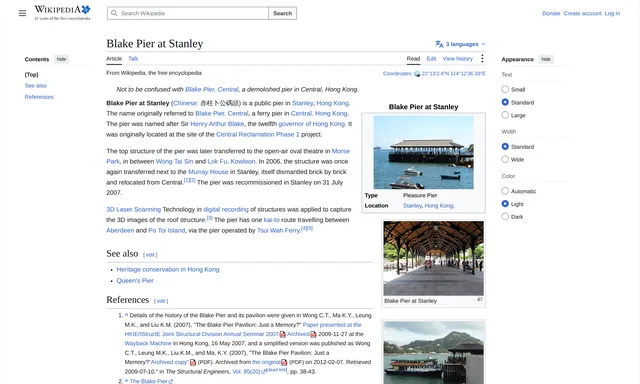The height and width of the screenshot is (384, 640).
Task: Open the covered pier interior photo
Action: click(x=433, y=258)
